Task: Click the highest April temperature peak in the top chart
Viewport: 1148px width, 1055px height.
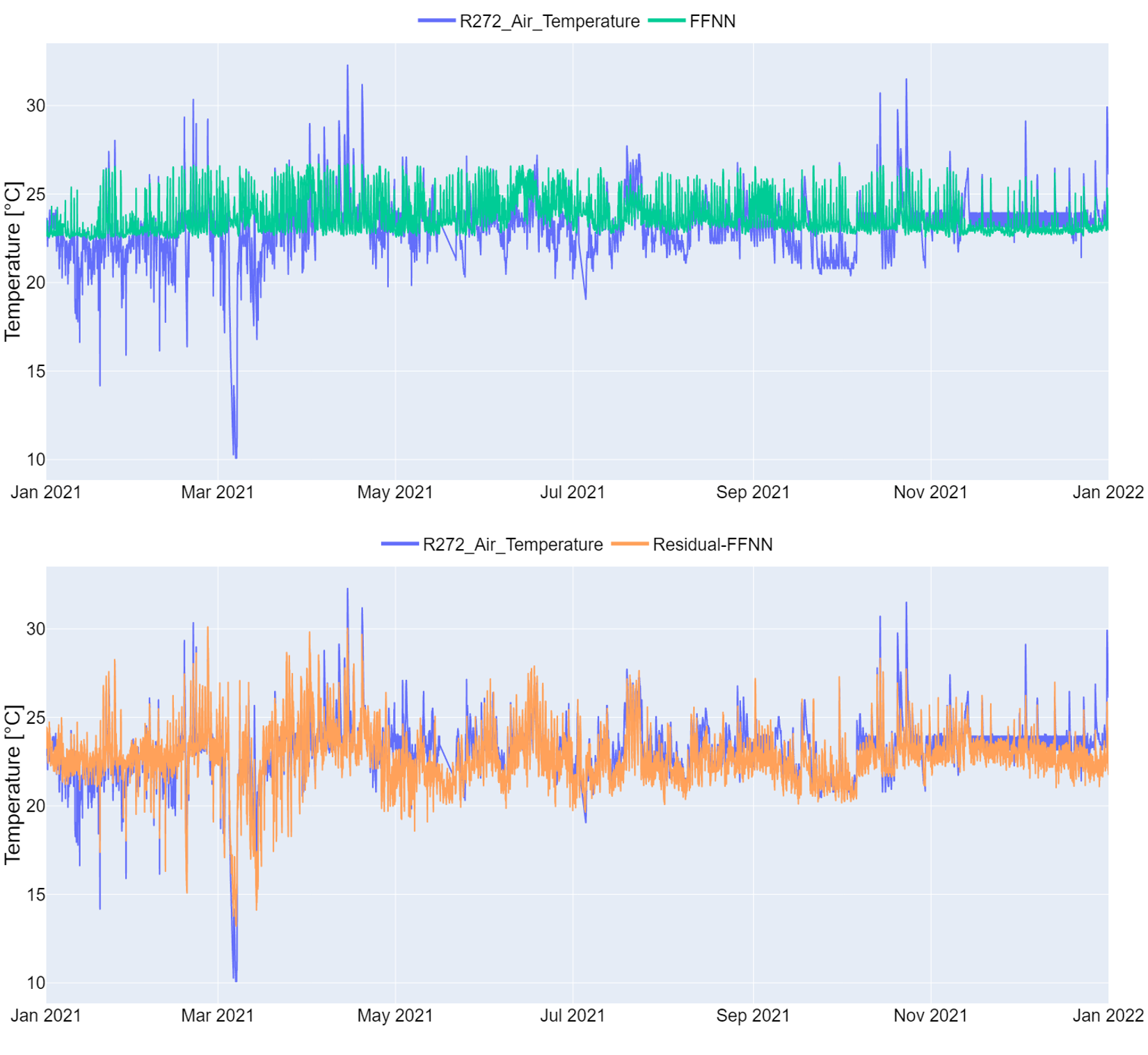Action: pos(348,66)
